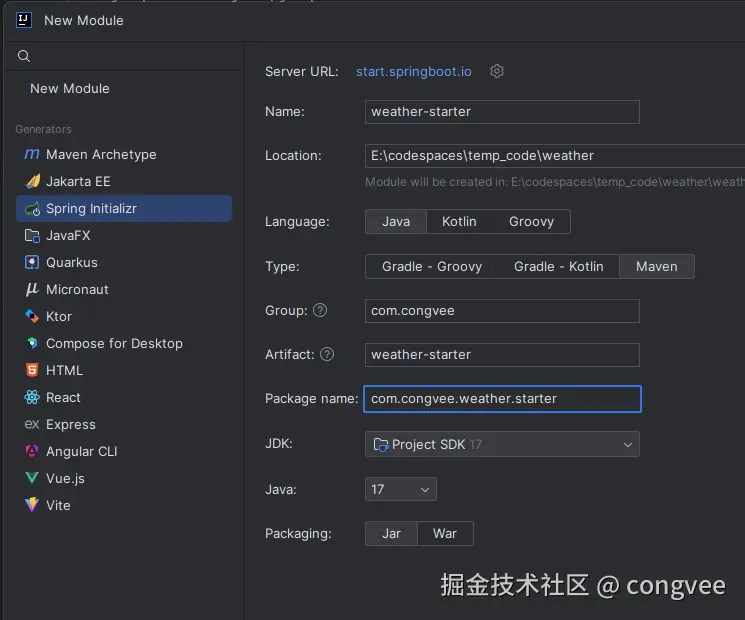Click the Quarkus icon
Image resolution: width=745 pixels, height=620 pixels.
(x=32, y=262)
